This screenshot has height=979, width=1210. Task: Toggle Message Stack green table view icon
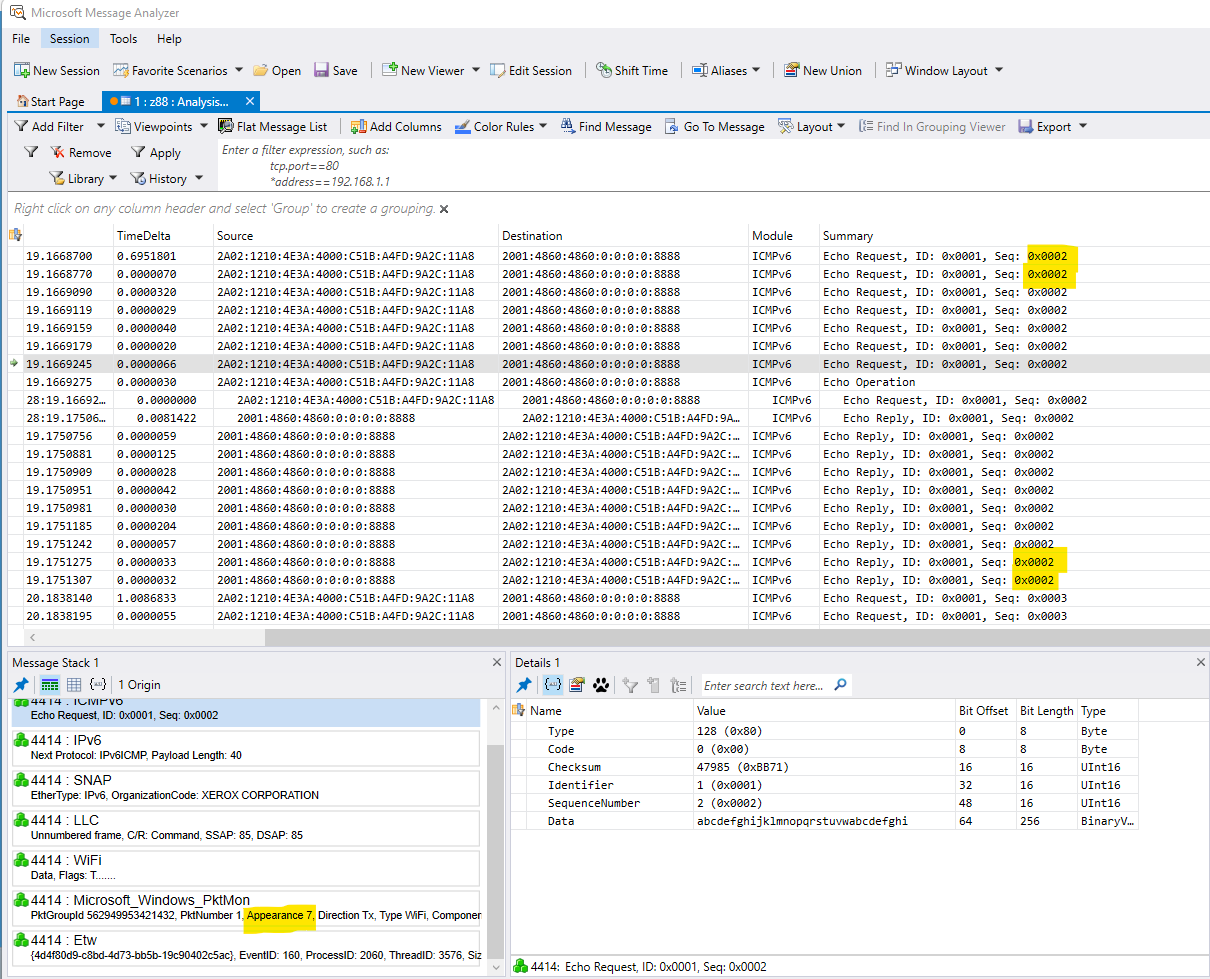(50, 685)
